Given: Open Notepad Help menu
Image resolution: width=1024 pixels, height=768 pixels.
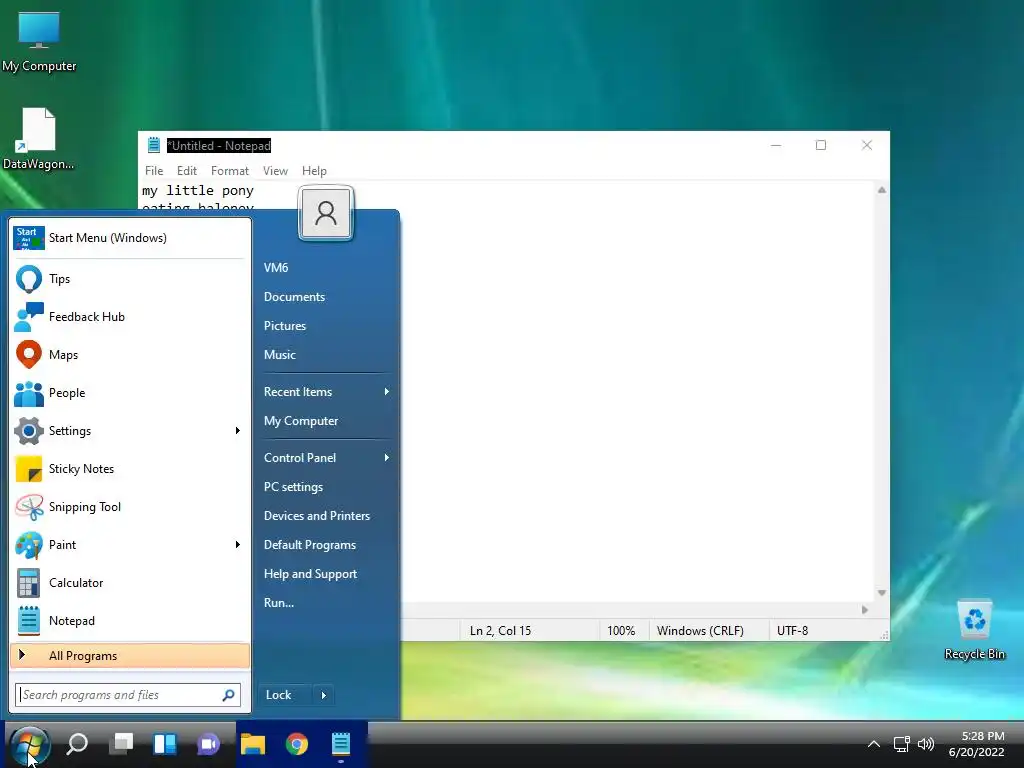Looking at the screenshot, I should coord(314,170).
